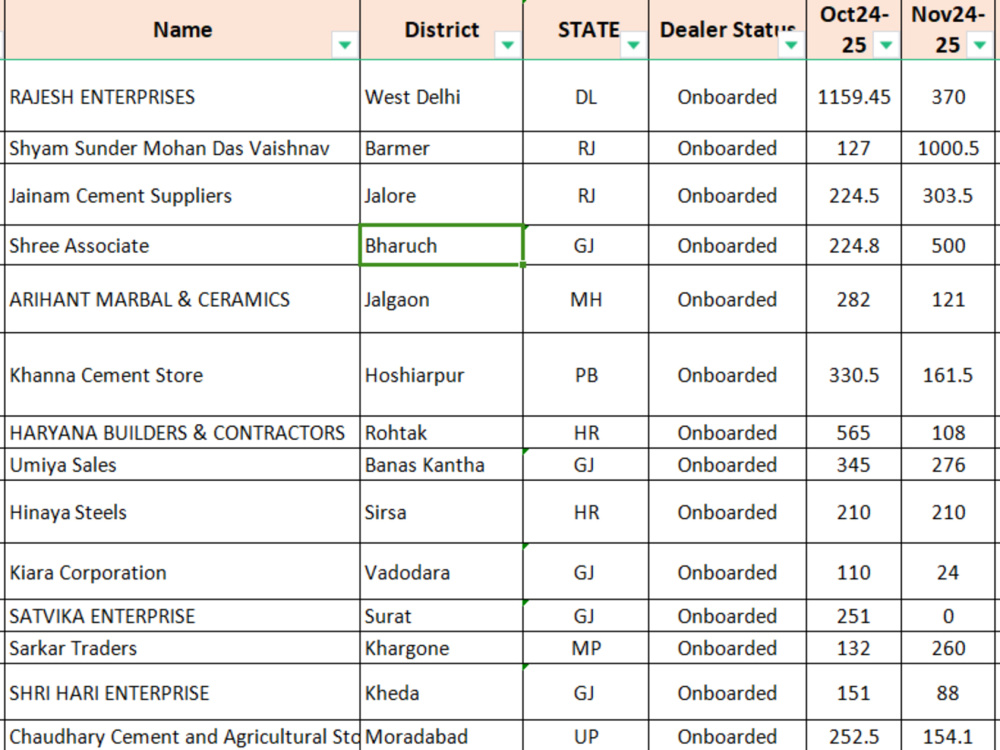Select the 282 value cell
The height and width of the screenshot is (750, 1000).
(x=854, y=299)
